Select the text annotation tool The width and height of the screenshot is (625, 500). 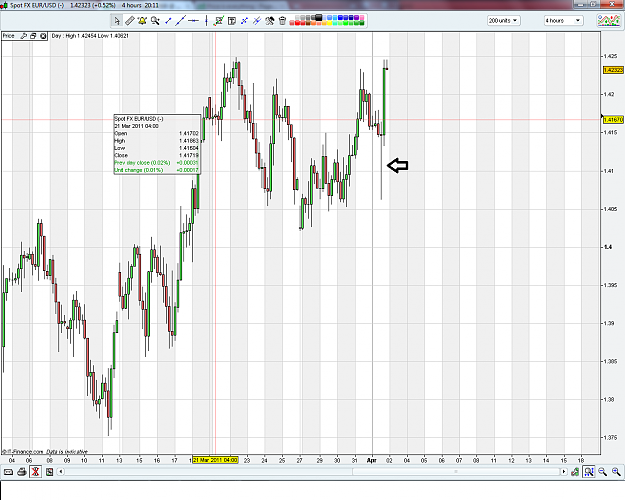[232, 21]
